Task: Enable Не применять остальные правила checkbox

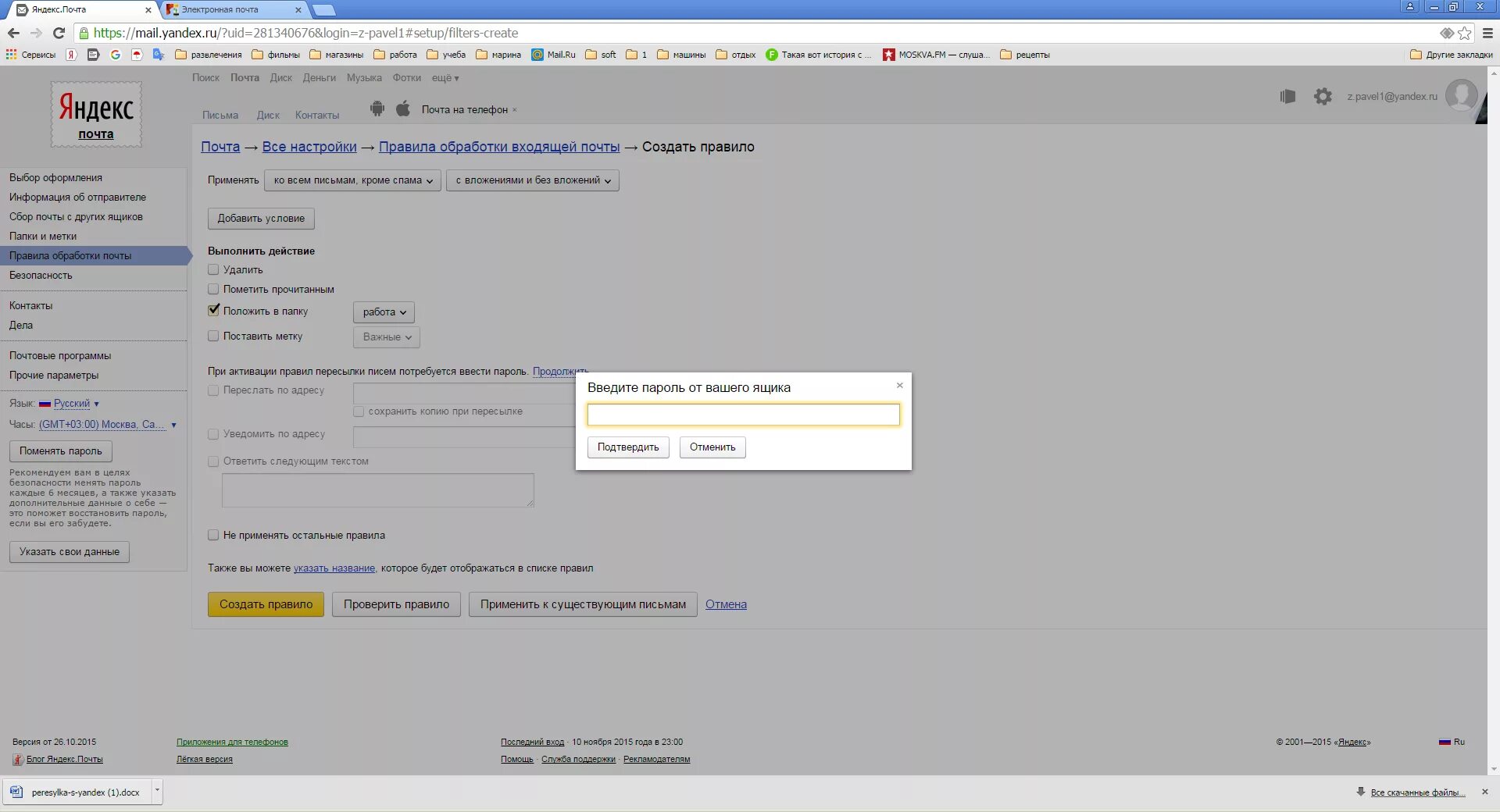Action: 213,535
